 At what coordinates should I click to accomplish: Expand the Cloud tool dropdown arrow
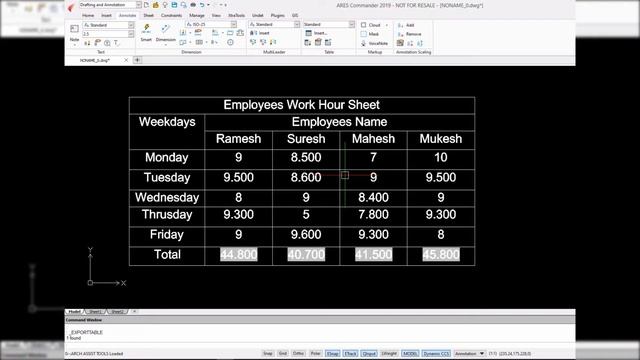tap(387, 25)
